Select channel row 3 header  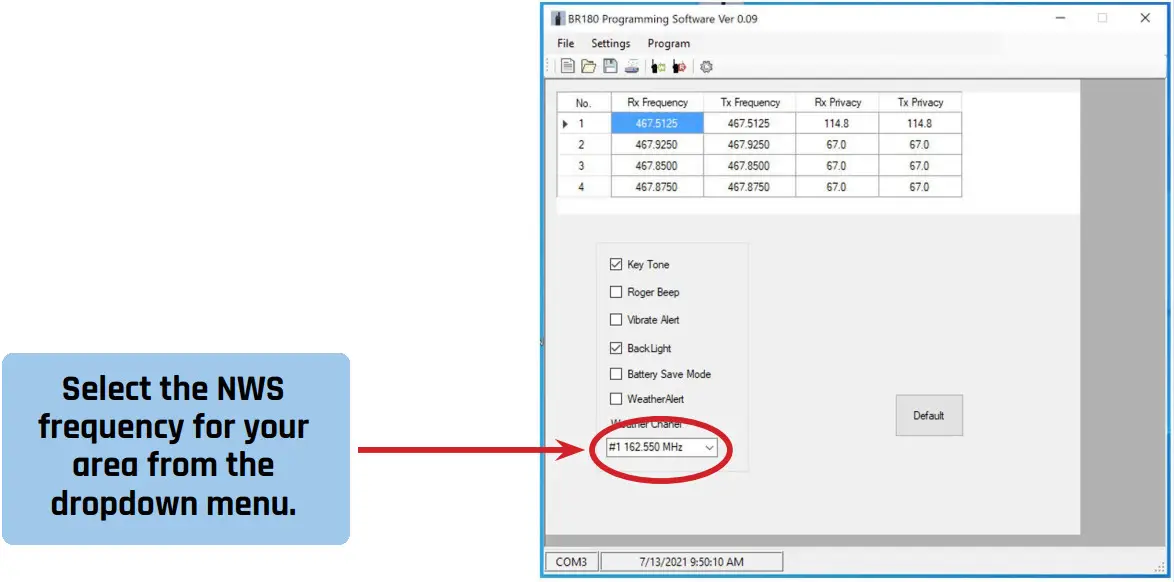pos(584,166)
